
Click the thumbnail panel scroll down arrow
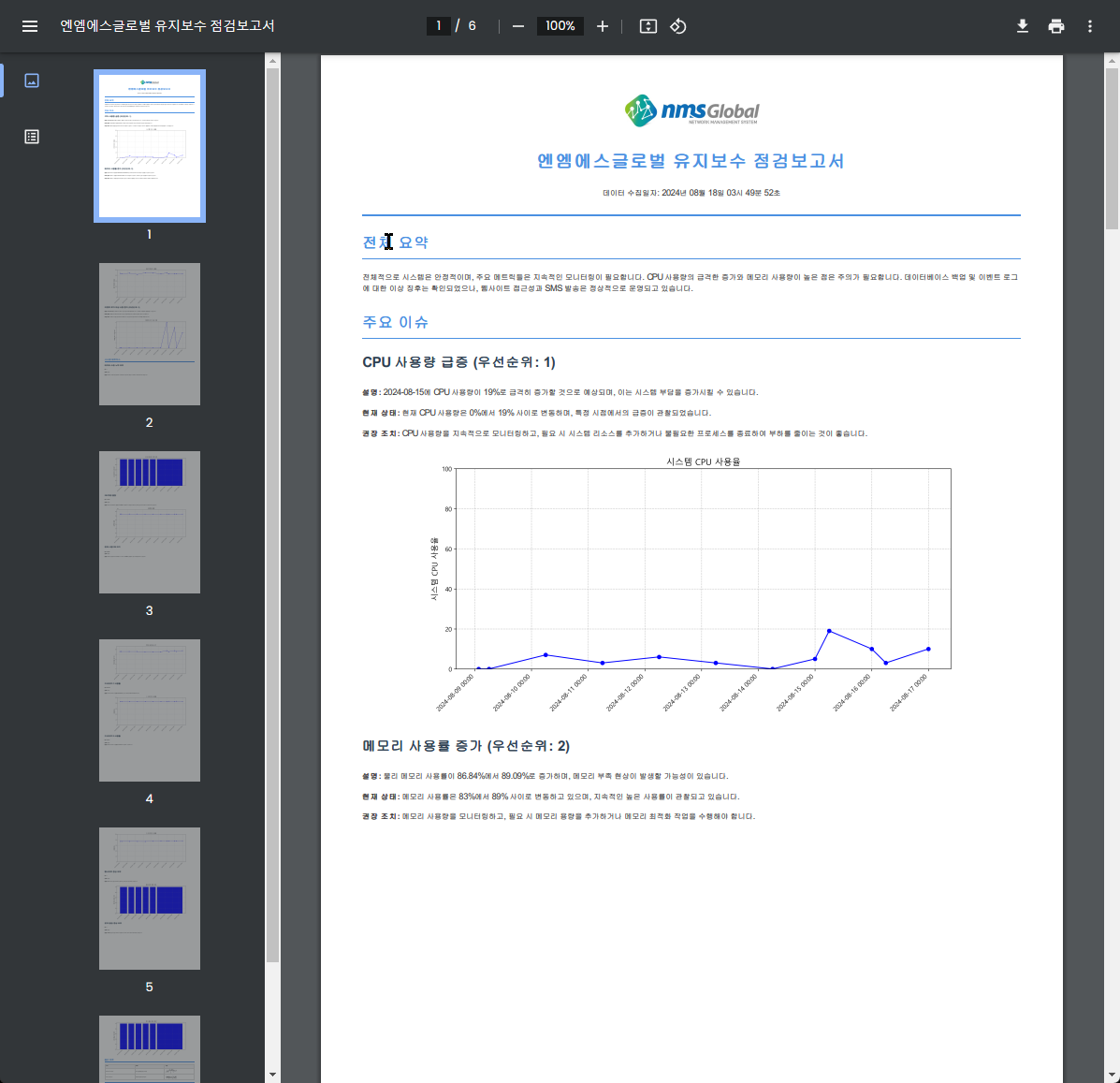pyautogui.click(x=273, y=1075)
